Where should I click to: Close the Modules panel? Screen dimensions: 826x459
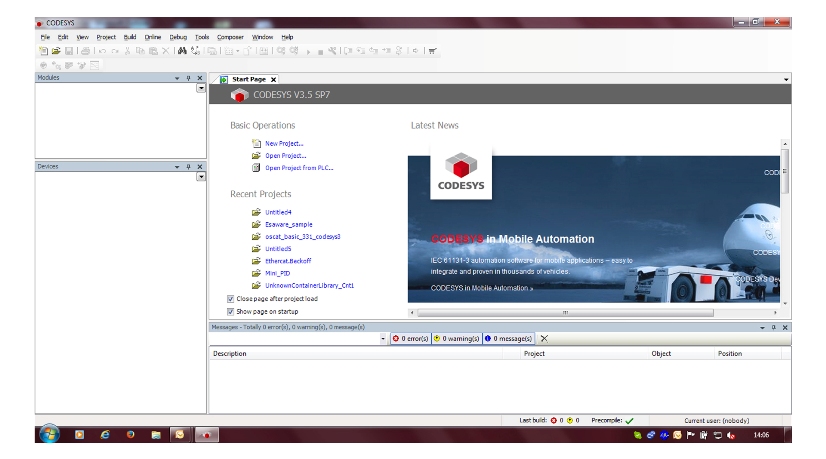coord(200,78)
